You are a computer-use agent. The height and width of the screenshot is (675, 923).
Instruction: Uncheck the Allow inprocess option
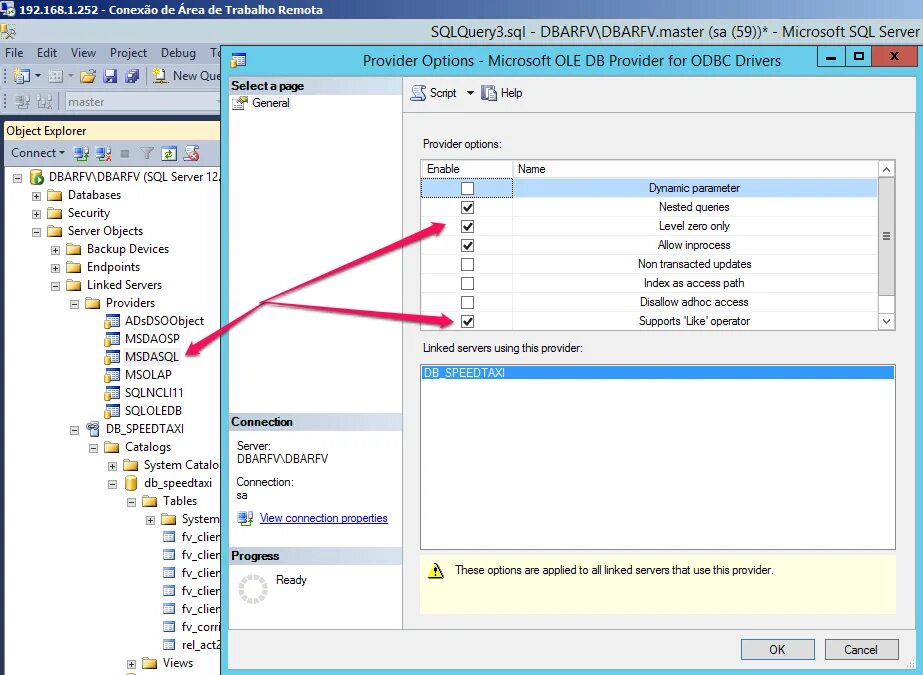[467, 245]
